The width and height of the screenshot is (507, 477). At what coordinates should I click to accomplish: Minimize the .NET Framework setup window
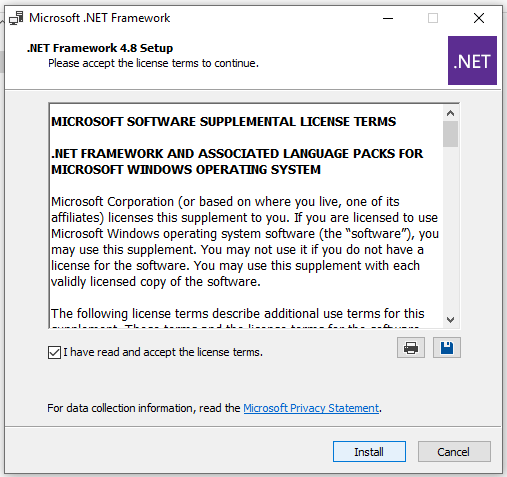pyautogui.click(x=388, y=18)
